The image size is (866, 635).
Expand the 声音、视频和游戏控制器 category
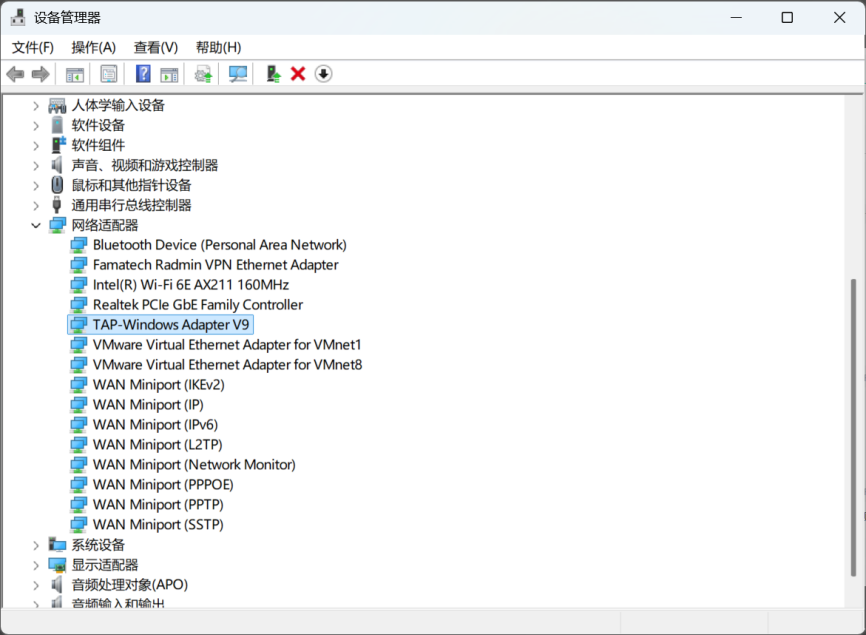coord(36,166)
